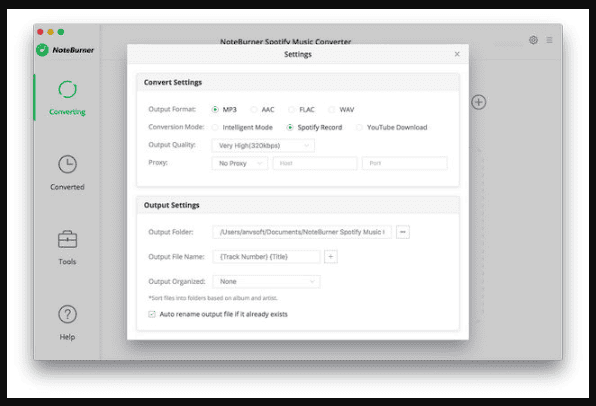
Task: Open the Tools toolbox icon
Action: click(x=67, y=239)
